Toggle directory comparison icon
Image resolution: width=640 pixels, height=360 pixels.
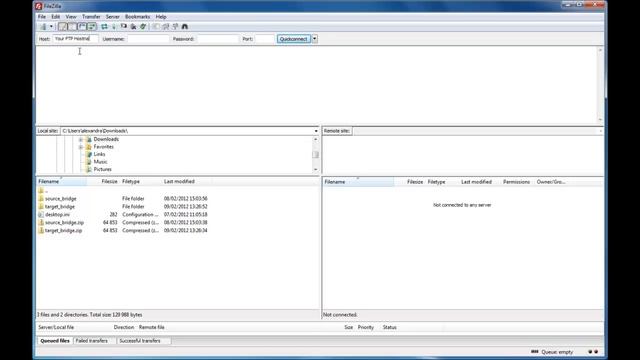[166, 27]
